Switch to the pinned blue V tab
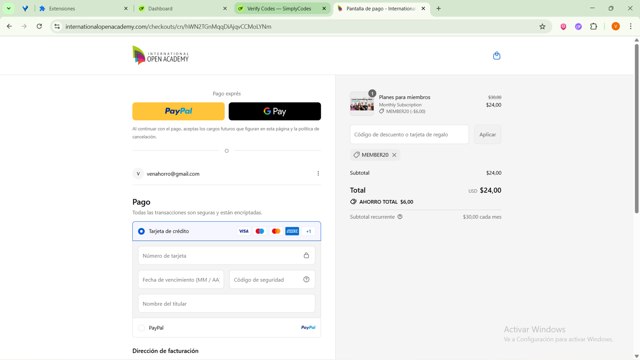 25,8
